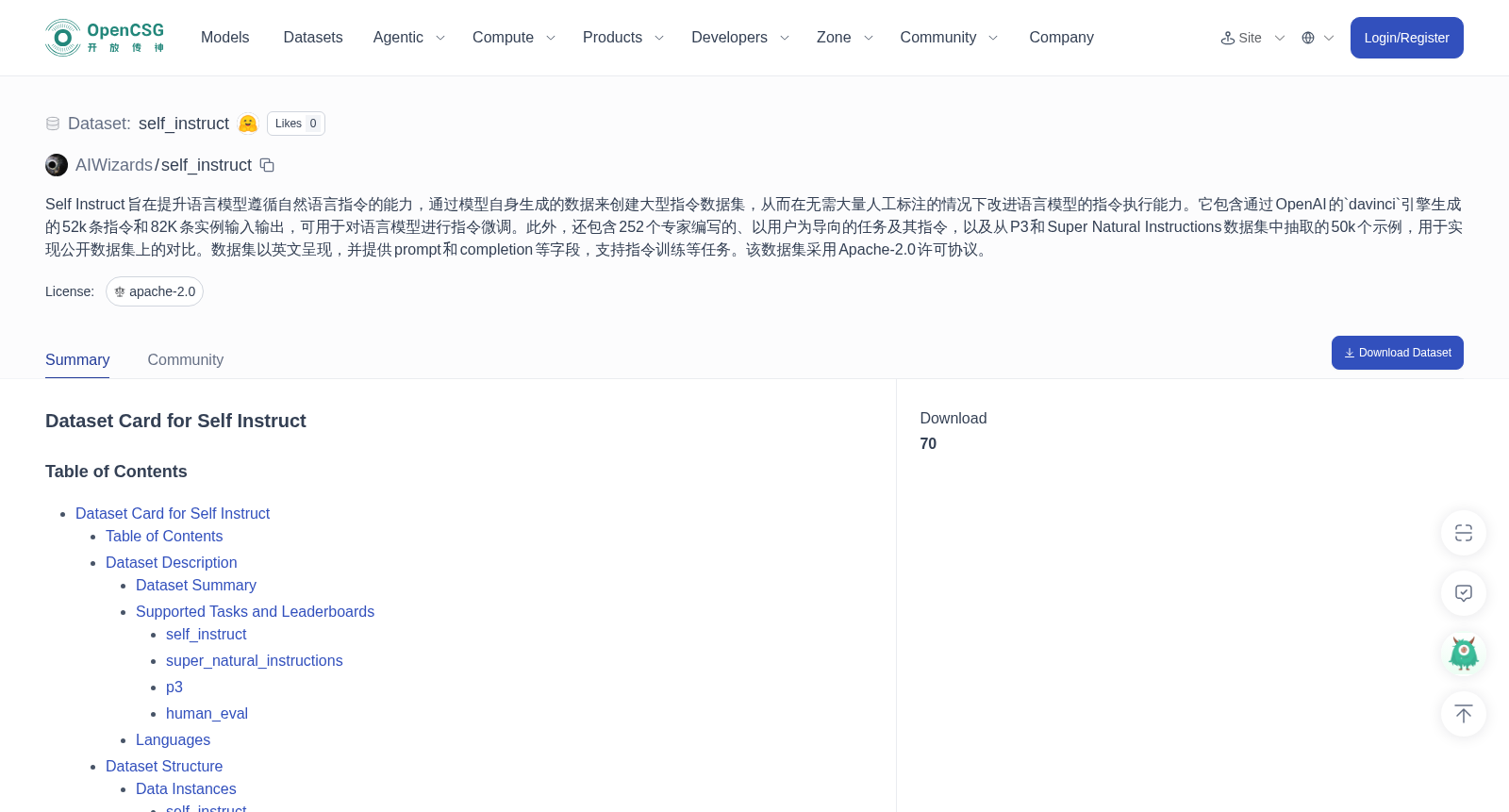The image size is (1509, 812).
Task: Switch to the Community tab
Action: 186,360
